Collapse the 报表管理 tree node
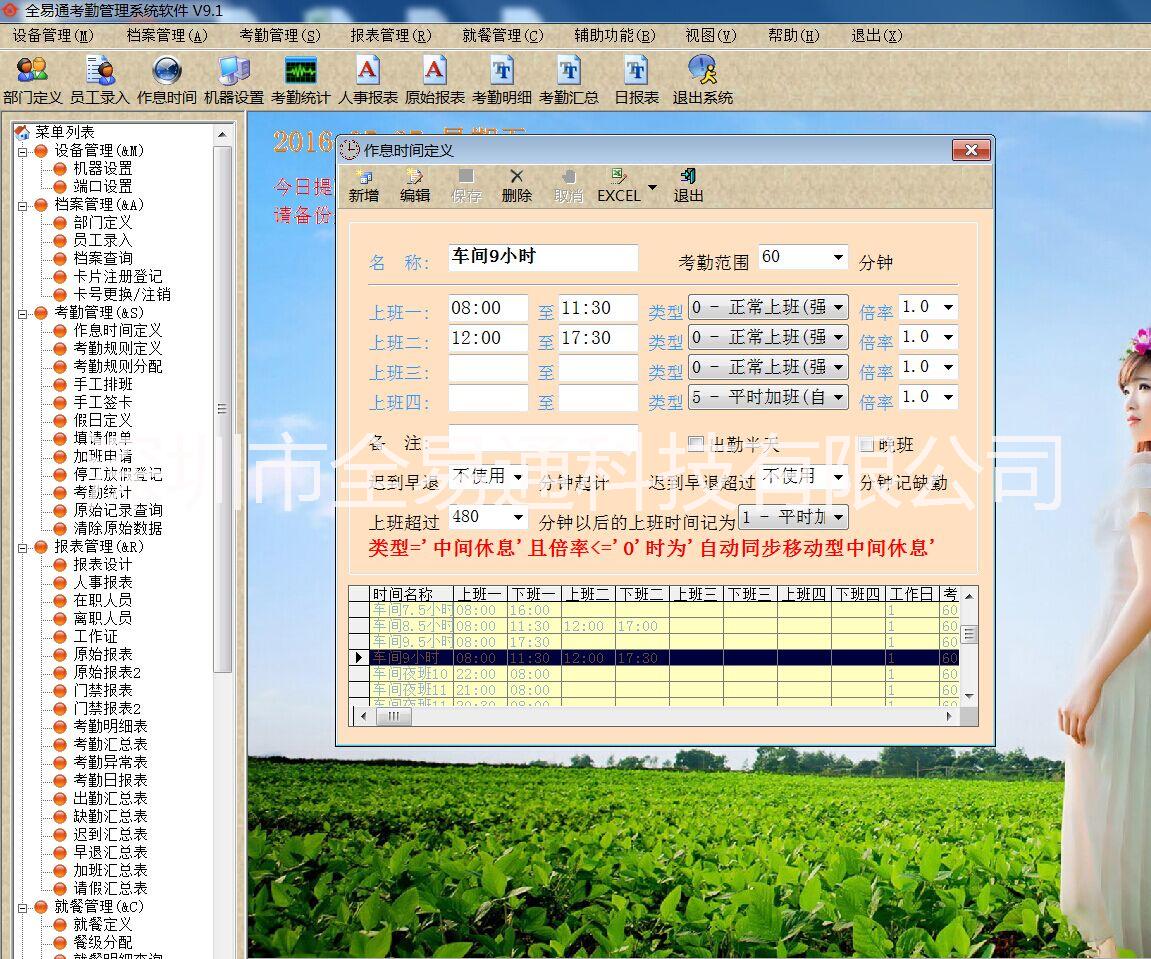 [23, 548]
